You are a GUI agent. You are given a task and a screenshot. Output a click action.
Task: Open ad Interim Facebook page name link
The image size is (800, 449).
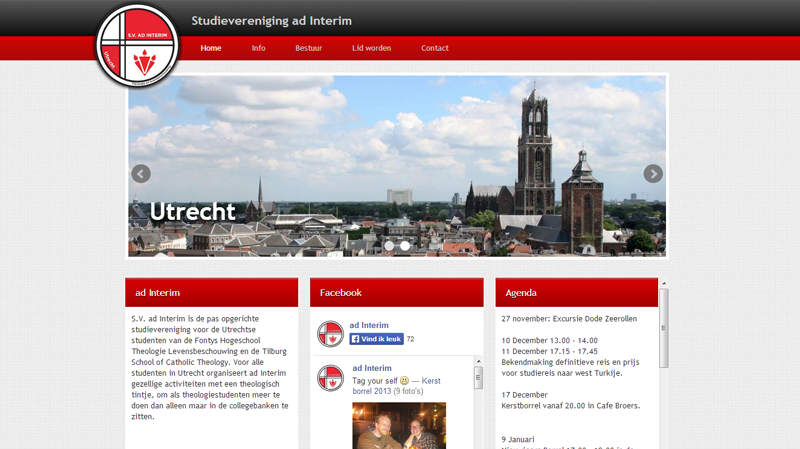(x=369, y=325)
